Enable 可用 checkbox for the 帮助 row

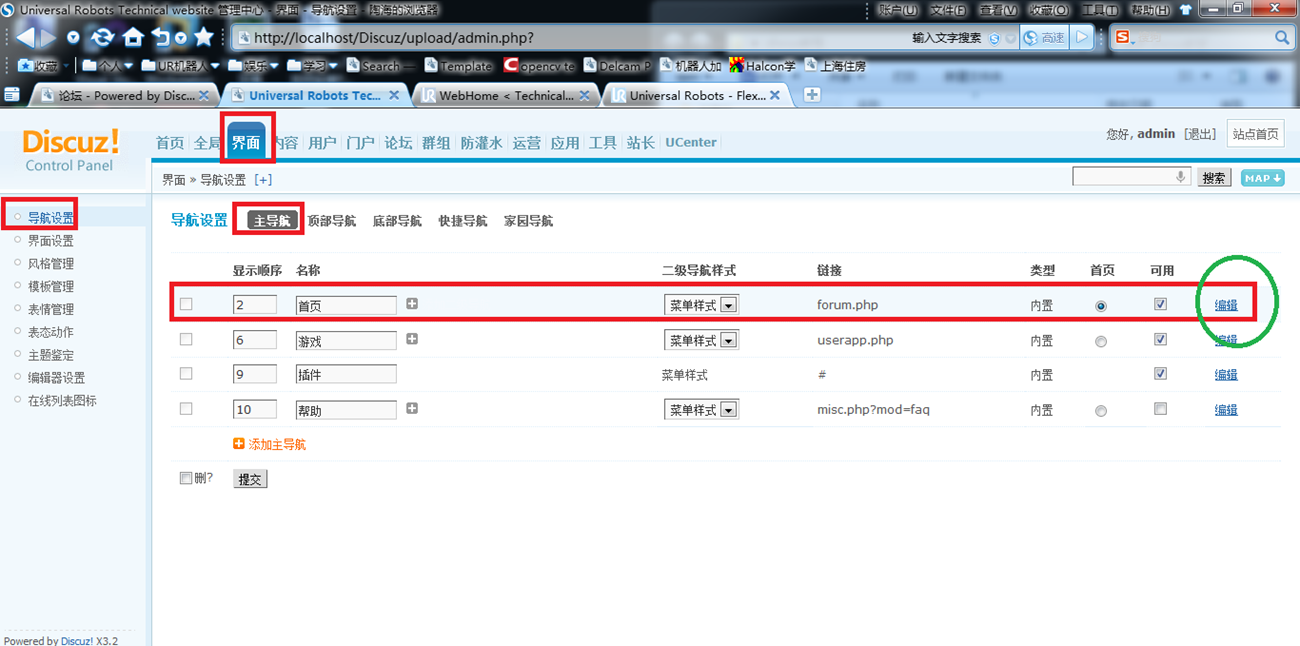point(1160,408)
